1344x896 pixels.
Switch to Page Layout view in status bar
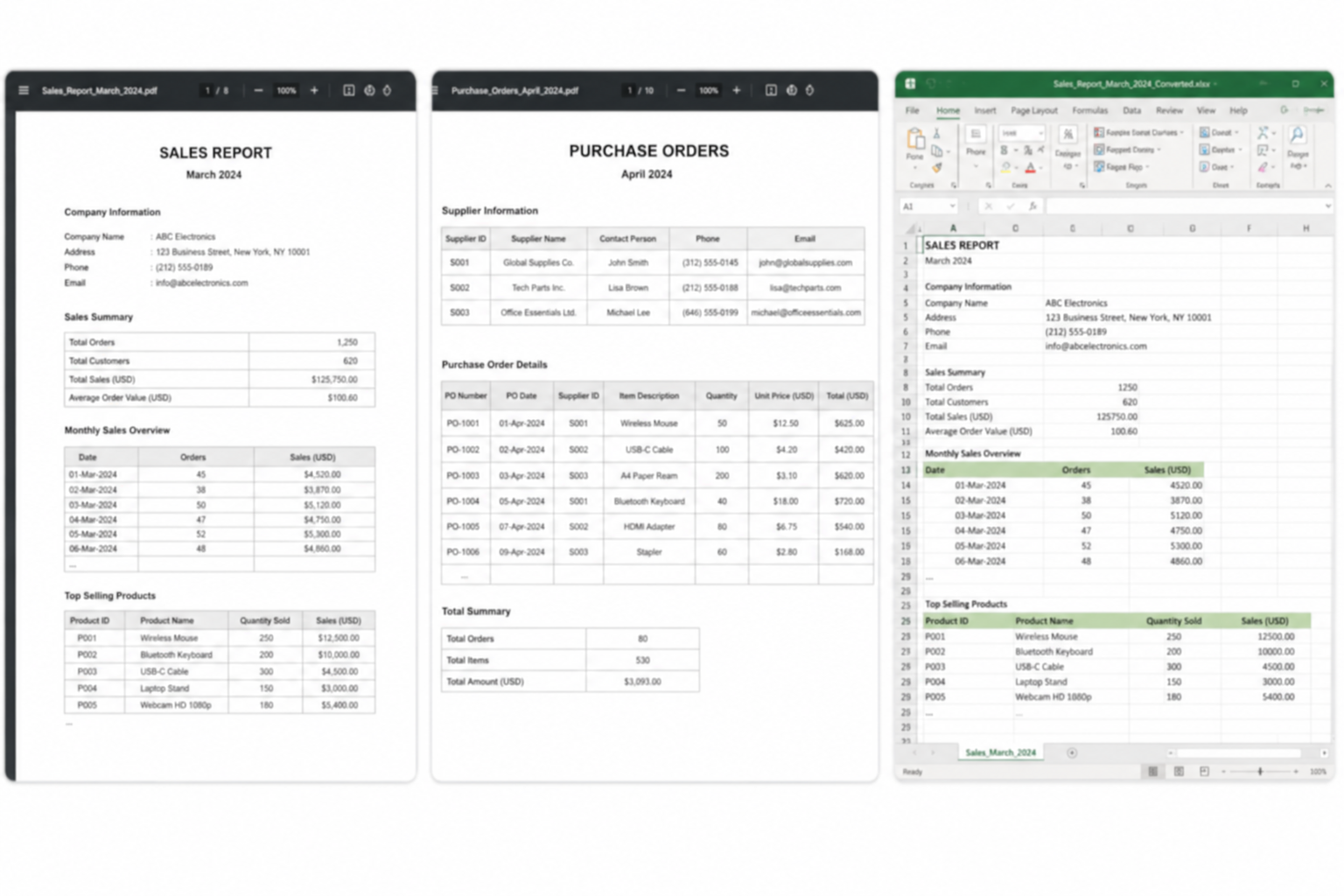1179,771
